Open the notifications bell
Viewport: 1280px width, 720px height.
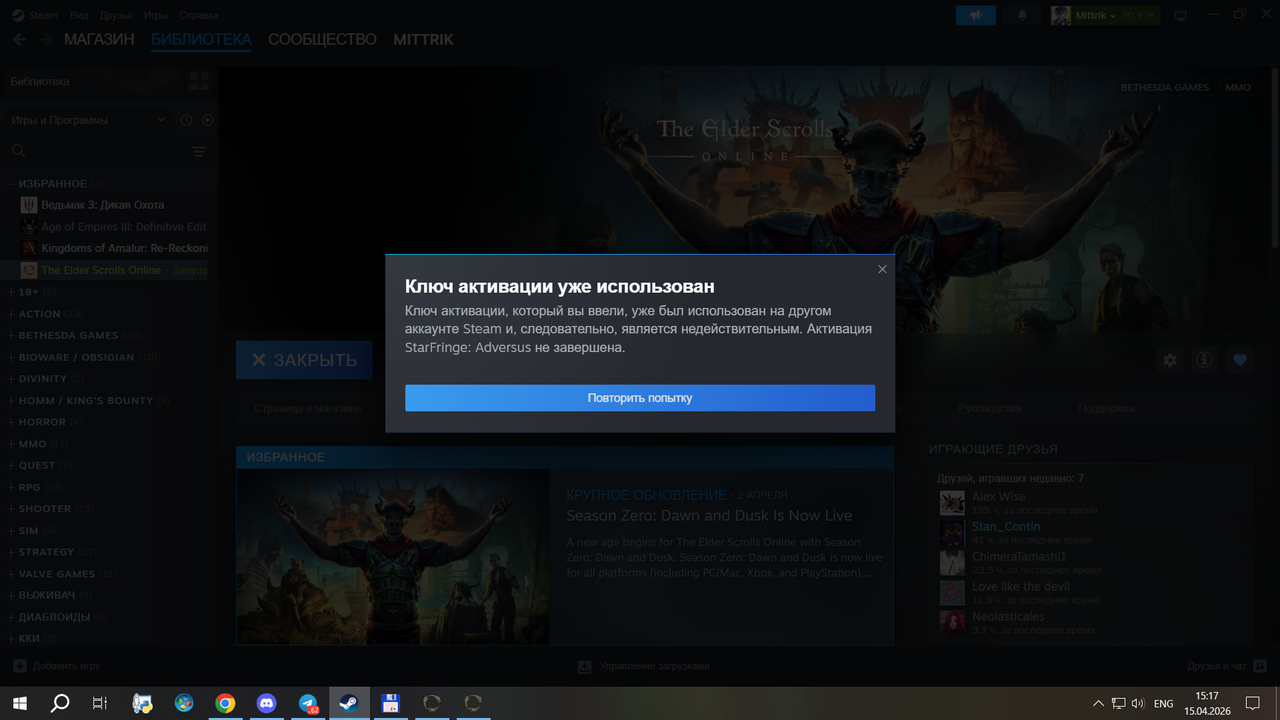(1023, 15)
